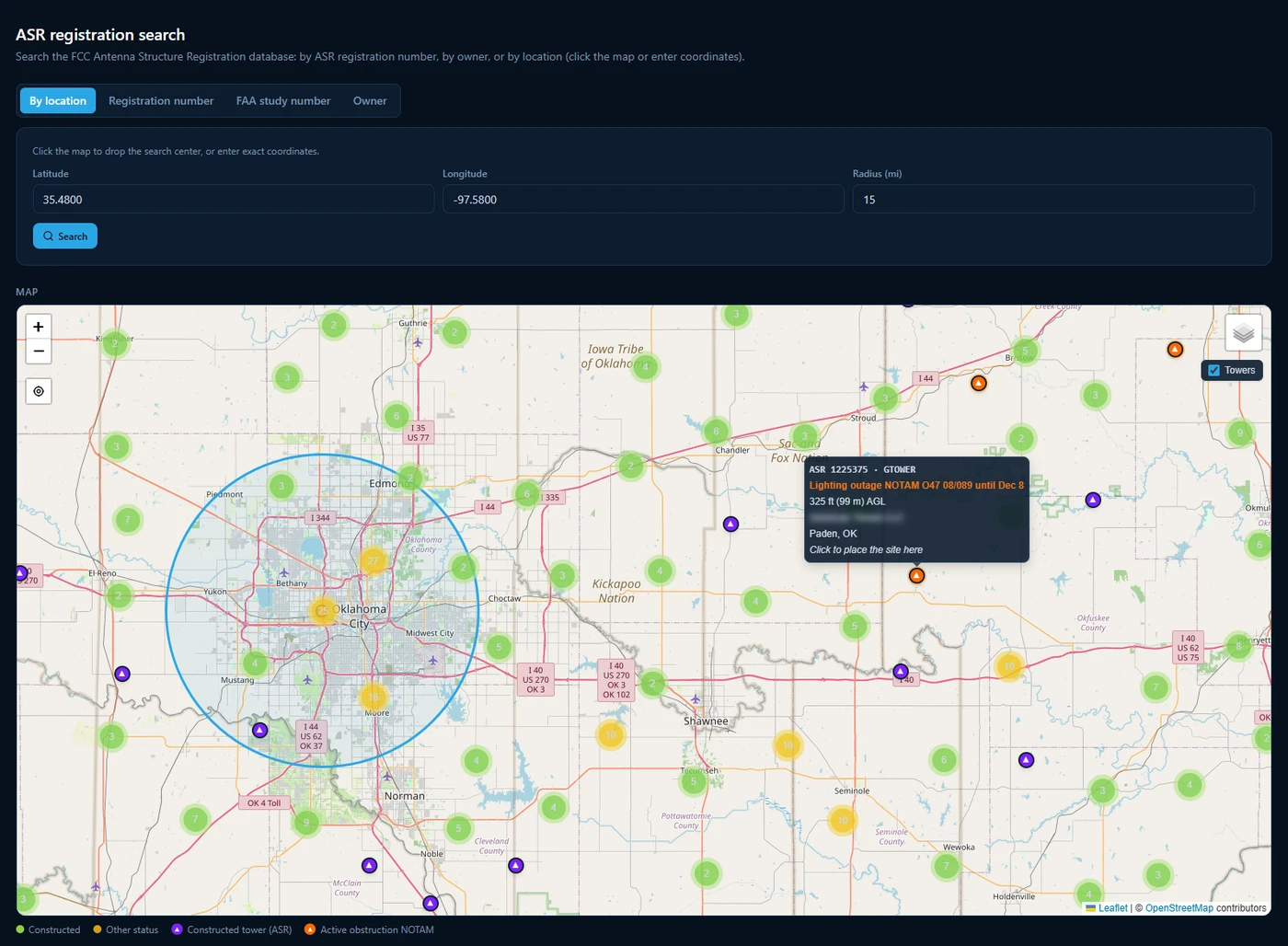Click popup text 'Click to place the site here'
This screenshot has width=1288, height=946.
click(866, 549)
